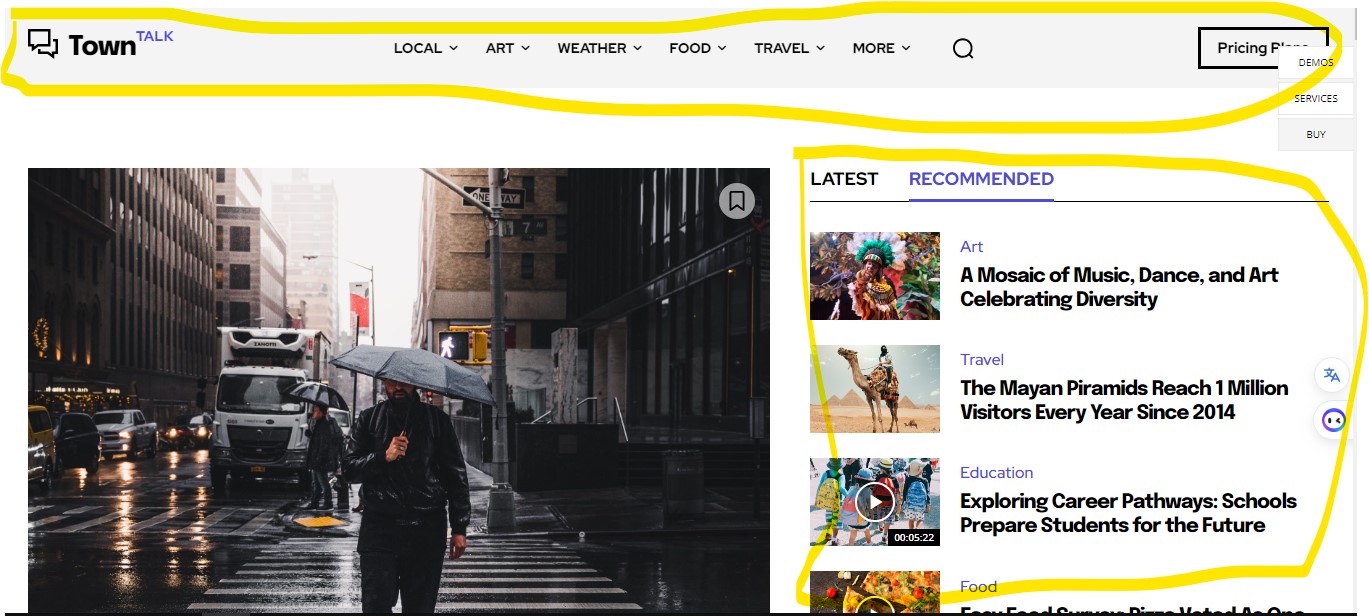Select the RECOMMENDED tab
This screenshot has height=616, width=1369.
click(x=981, y=179)
